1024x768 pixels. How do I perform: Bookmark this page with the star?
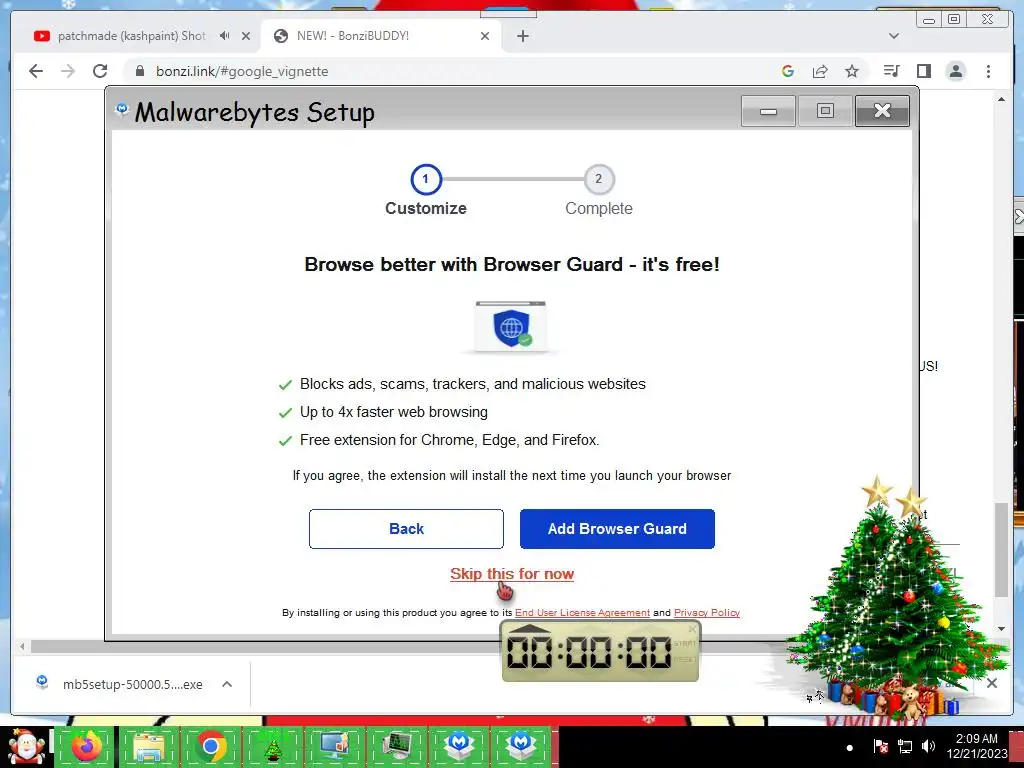tap(852, 71)
